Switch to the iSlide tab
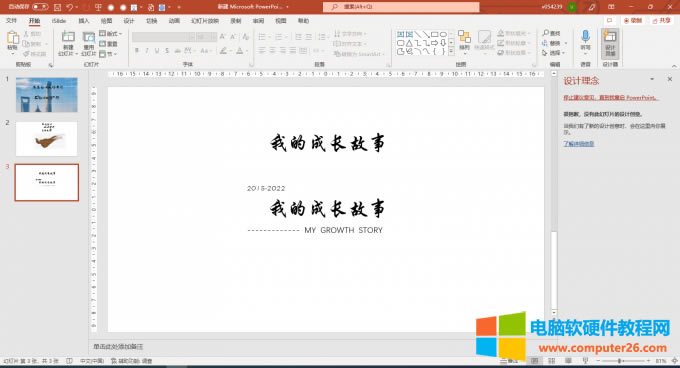Image resolution: width=680 pixels, height=368 pixels. (59, 20)
